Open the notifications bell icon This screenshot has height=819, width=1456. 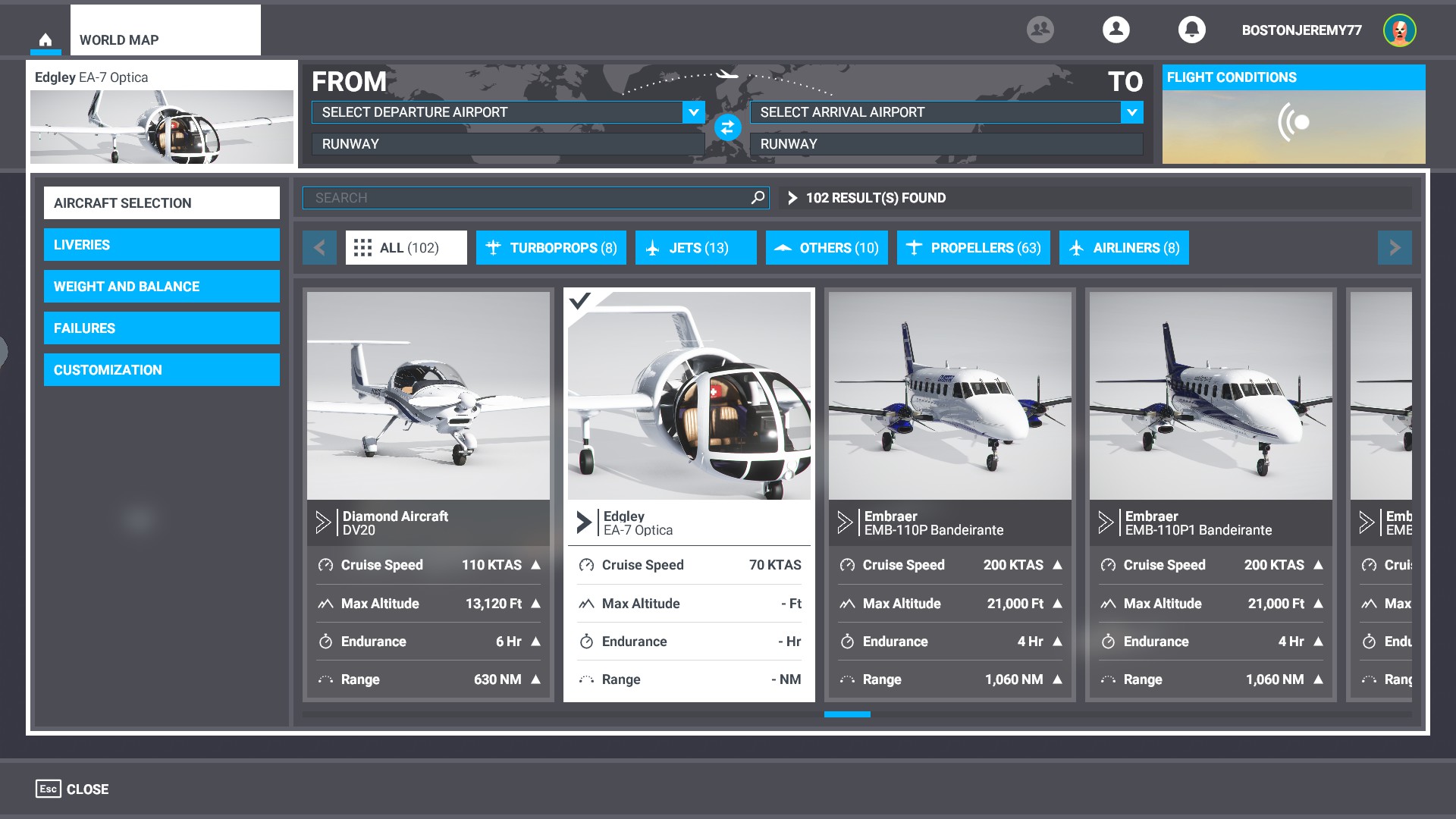[1191, 30]
